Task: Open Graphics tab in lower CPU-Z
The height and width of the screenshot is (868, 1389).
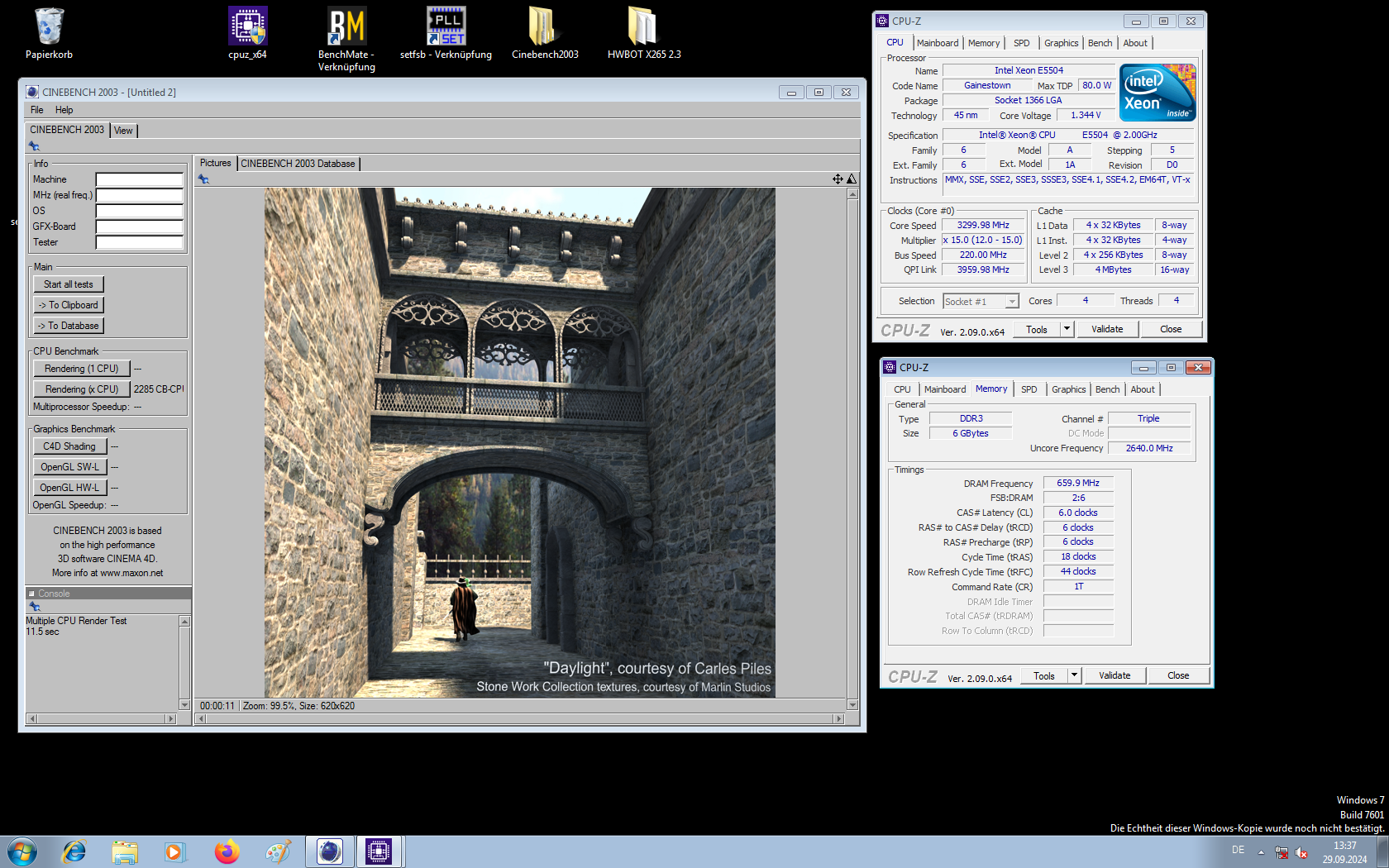Action: [1068, 389]
